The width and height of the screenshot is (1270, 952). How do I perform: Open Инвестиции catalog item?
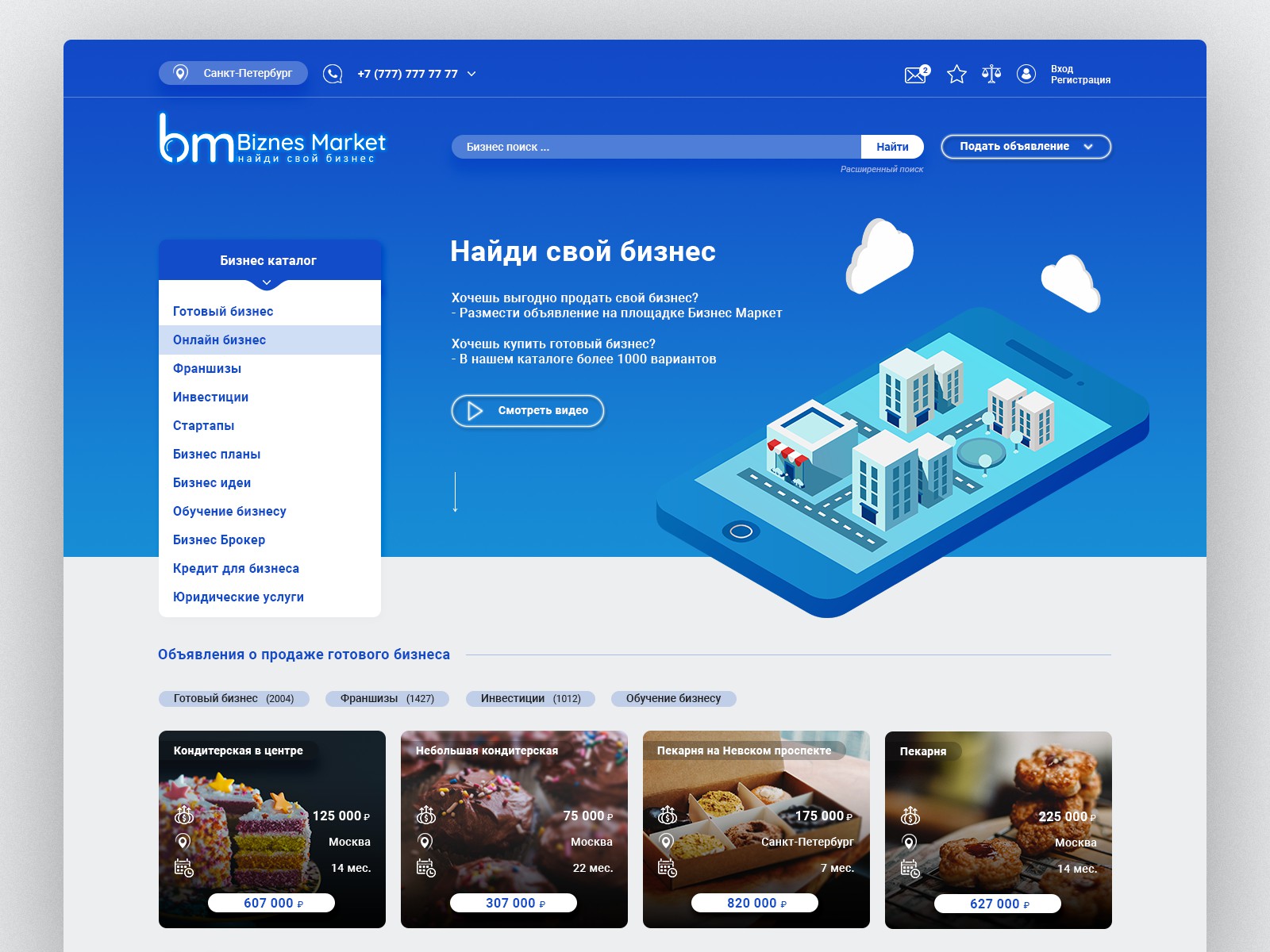(270, 397)
